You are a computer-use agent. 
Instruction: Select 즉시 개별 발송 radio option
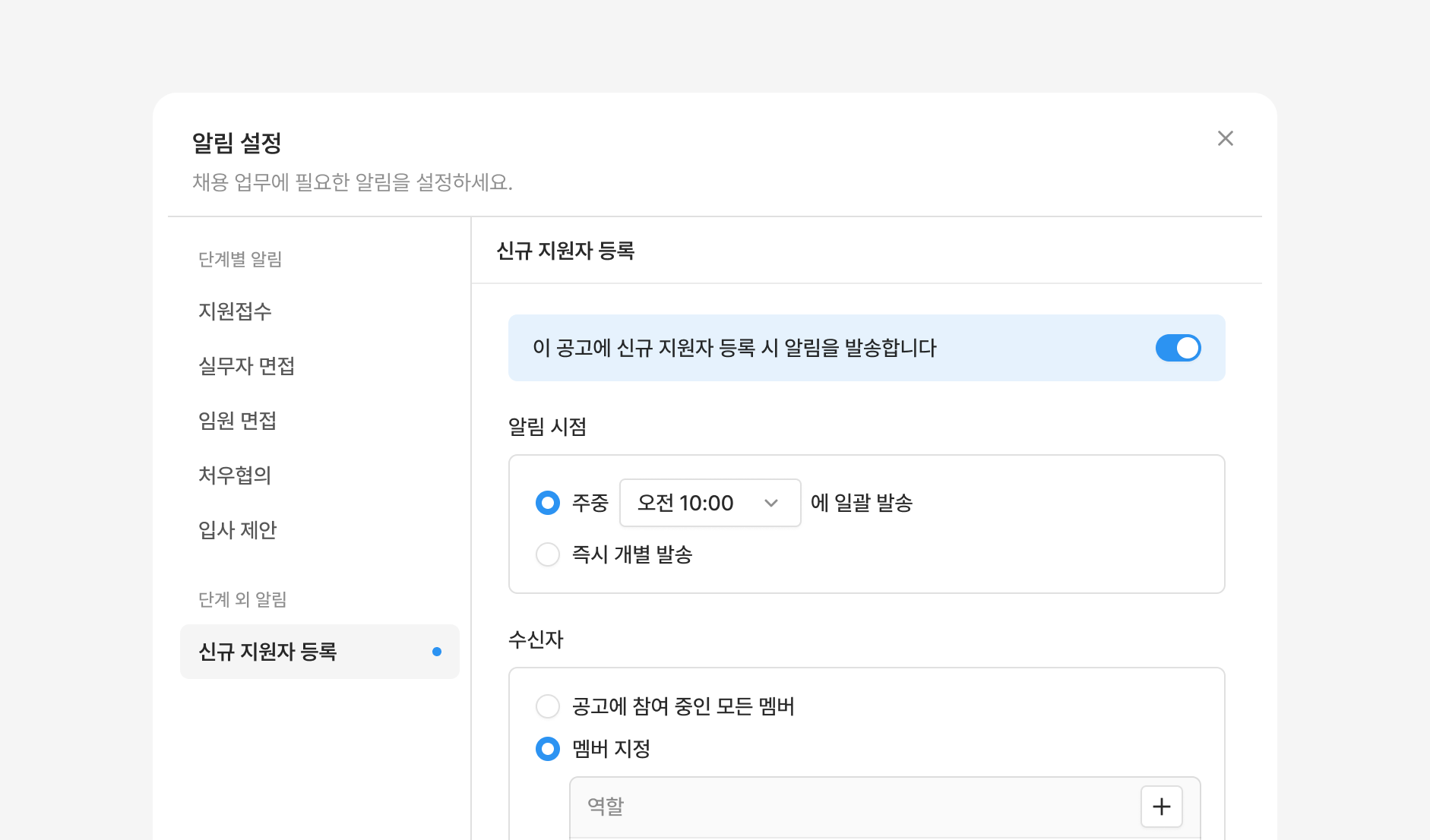[x=548, y=554]
